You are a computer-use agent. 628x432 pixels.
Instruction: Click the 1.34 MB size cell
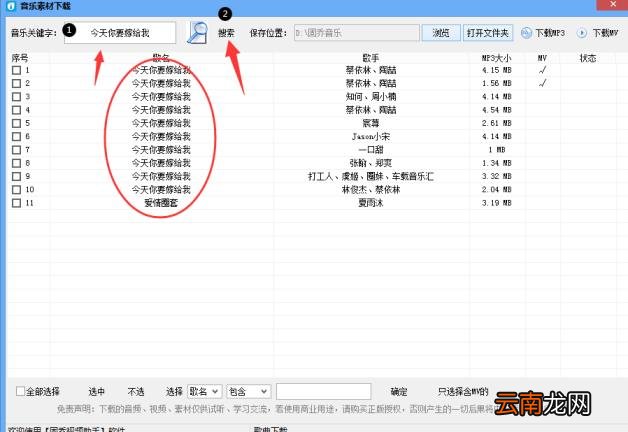click(x=497, y=163)
